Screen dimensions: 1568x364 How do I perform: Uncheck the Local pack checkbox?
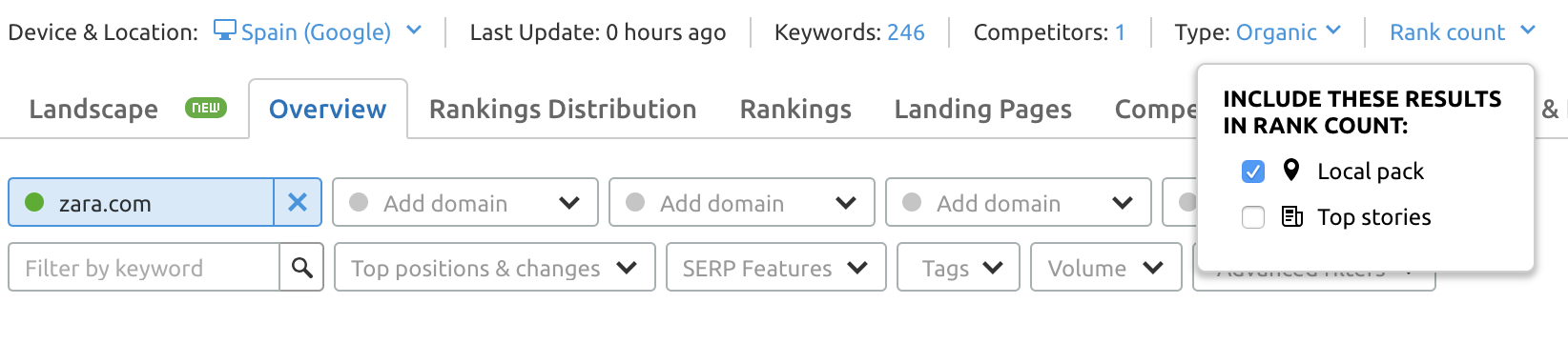(1253, 172)
